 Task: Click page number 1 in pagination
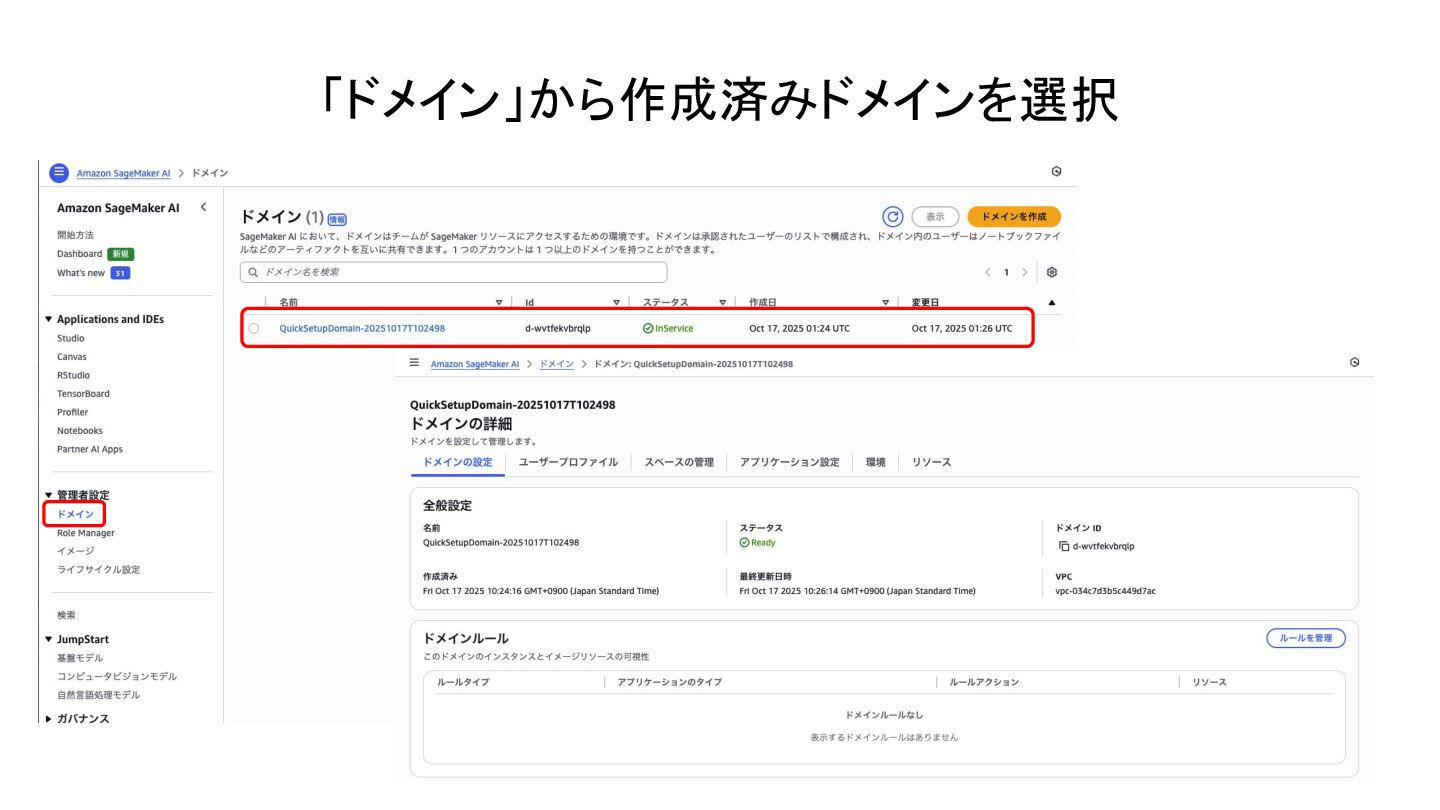[1006, 272]
